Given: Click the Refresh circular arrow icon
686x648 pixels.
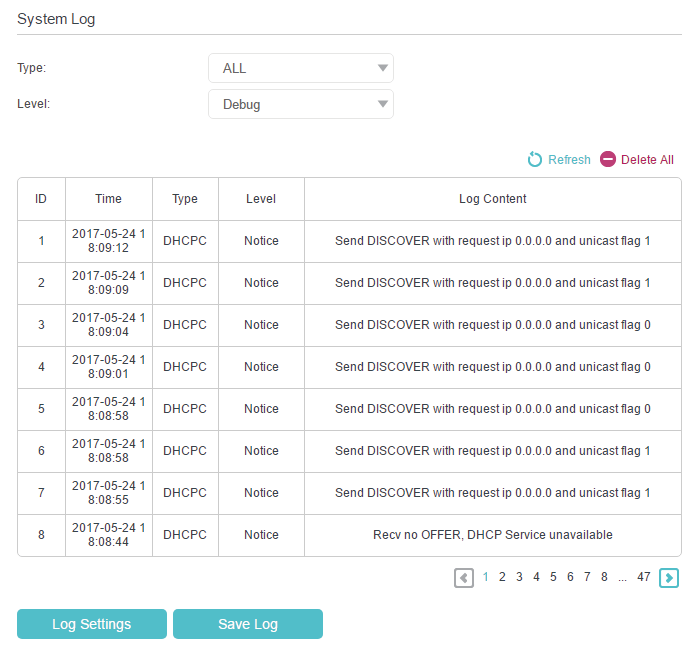Looking at the screenshot, I should tap(535, 160).
